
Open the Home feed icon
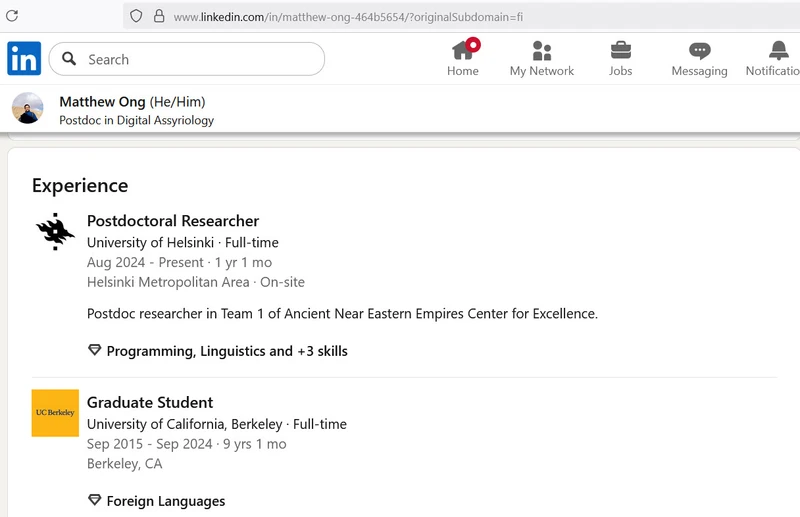pyautogui.click(x=463, y=51)
